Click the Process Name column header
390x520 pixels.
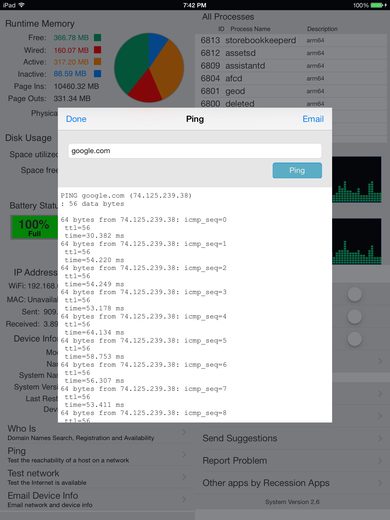click(250, 29)
